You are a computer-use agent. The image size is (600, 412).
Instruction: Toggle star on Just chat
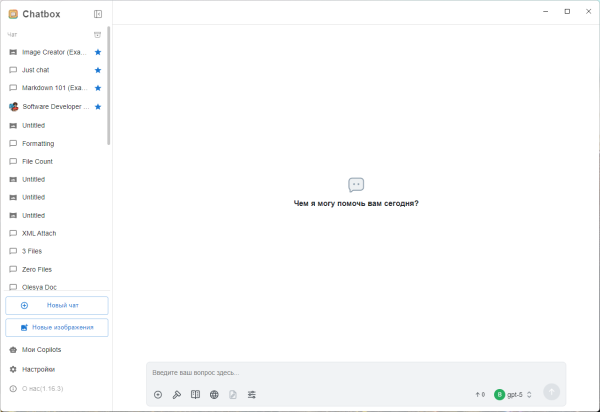coord(98,70)
